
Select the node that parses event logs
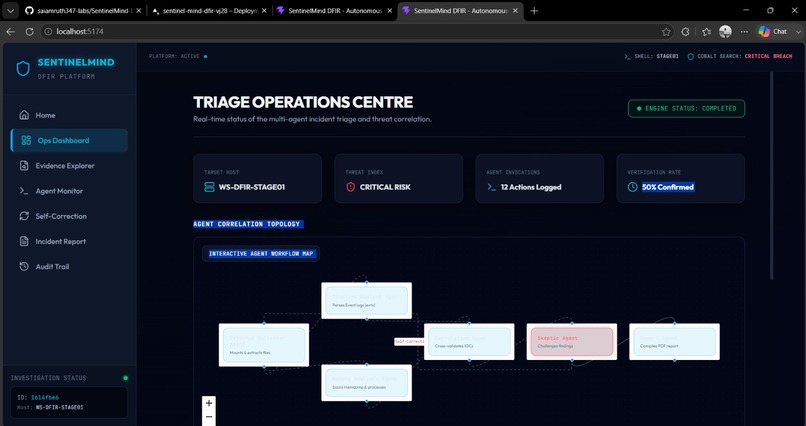tap(367, 301)
